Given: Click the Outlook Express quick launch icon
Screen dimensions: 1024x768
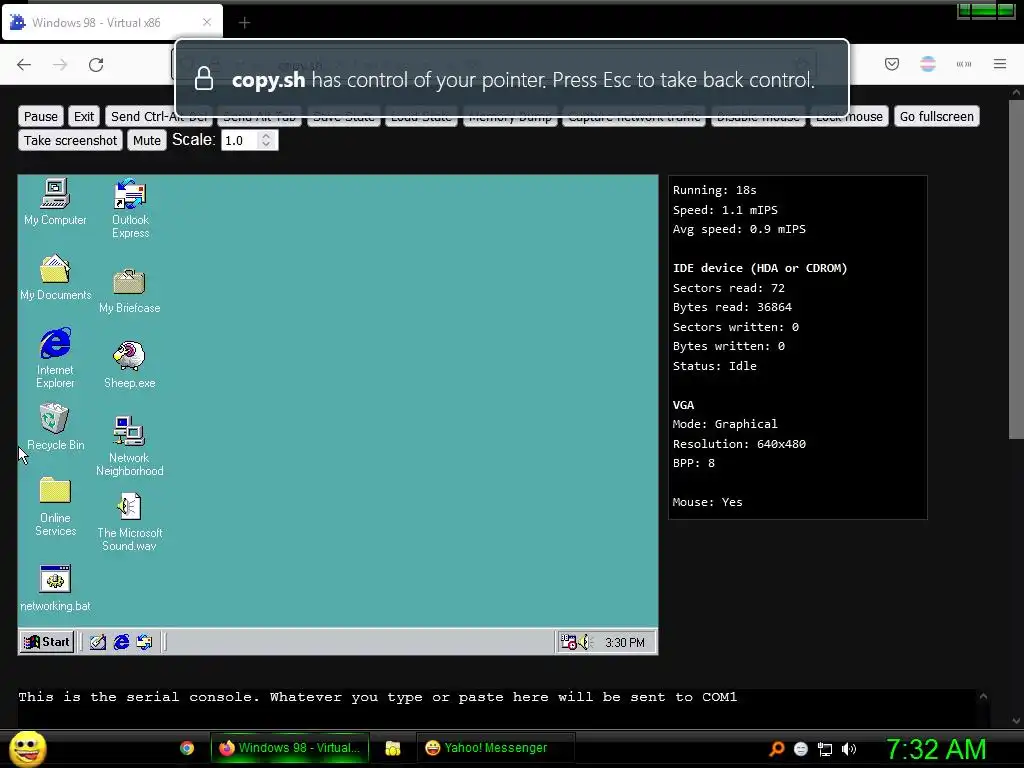Looking at the screenshot, I should (x=144, y=642).
